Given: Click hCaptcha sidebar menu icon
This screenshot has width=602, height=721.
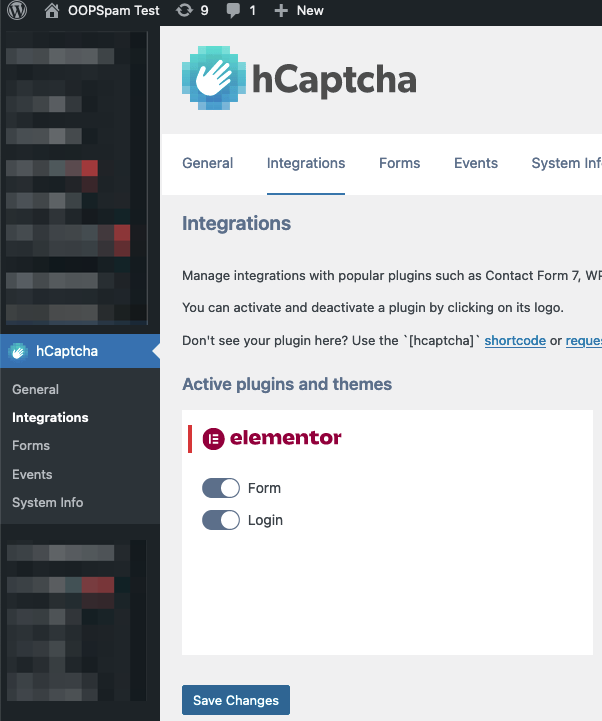Looking at the screenshot, I should point(18,351).
